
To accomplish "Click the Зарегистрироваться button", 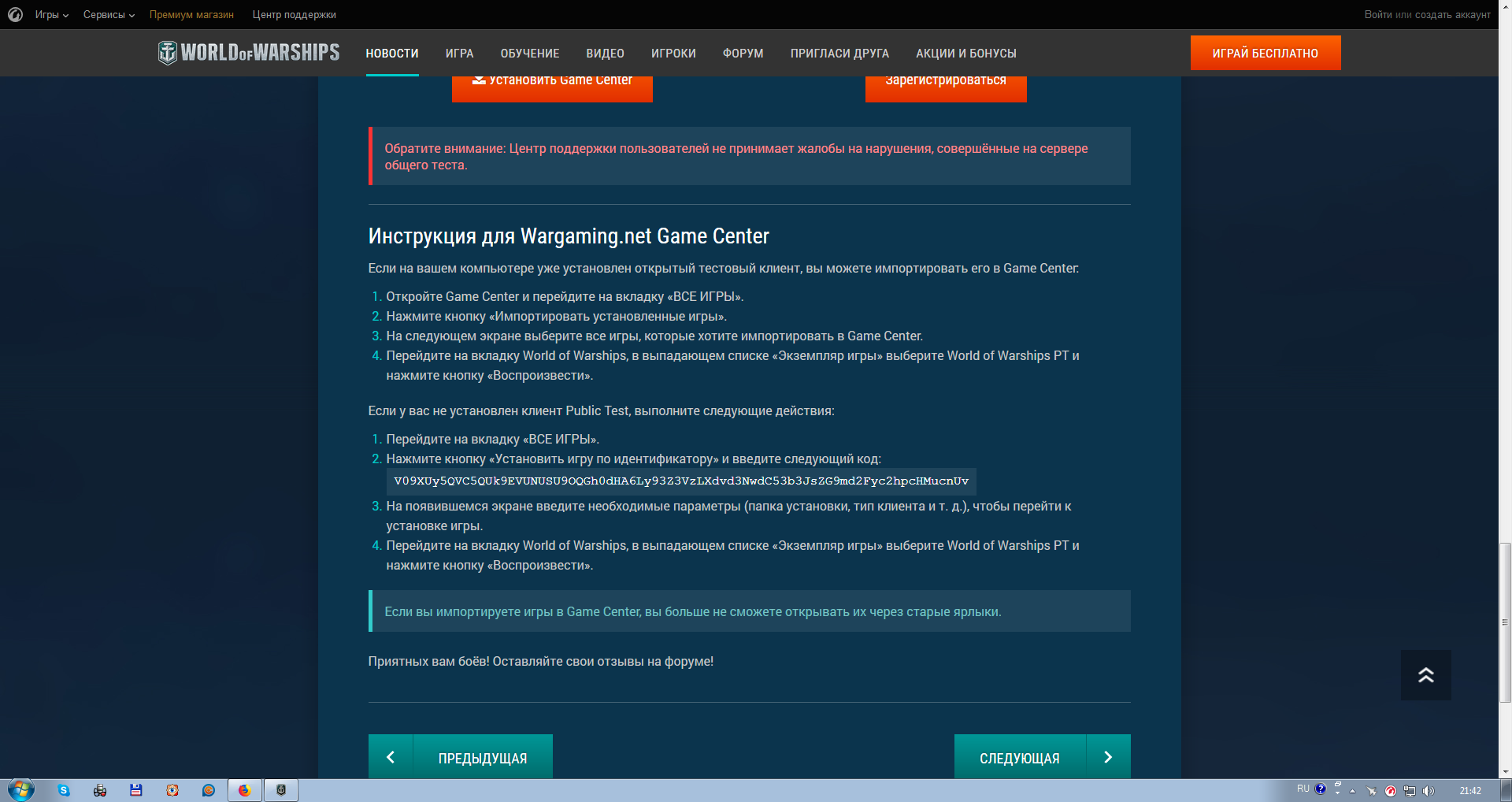I will point(946,88).
